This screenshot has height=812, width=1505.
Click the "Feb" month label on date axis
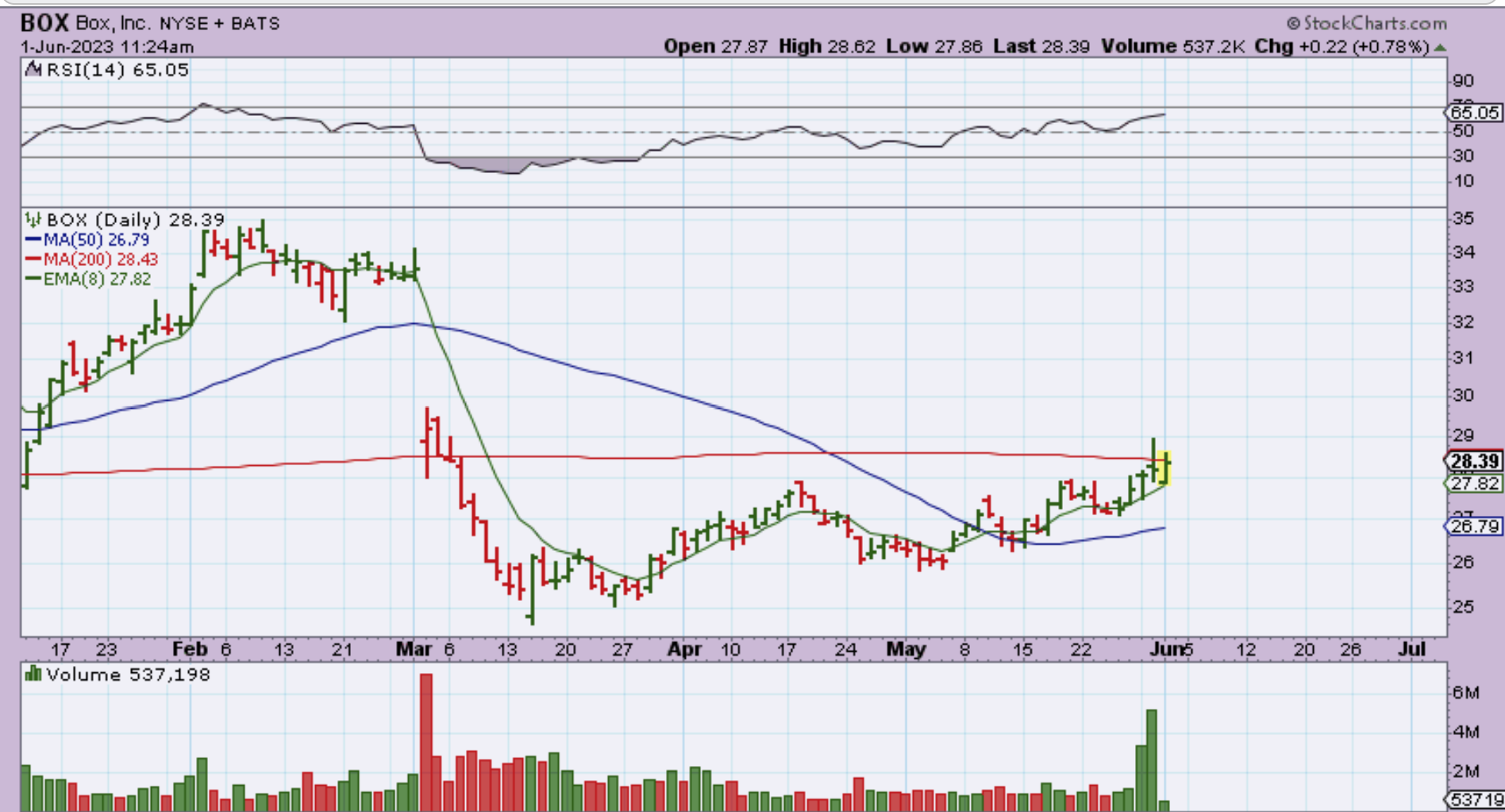190,649
